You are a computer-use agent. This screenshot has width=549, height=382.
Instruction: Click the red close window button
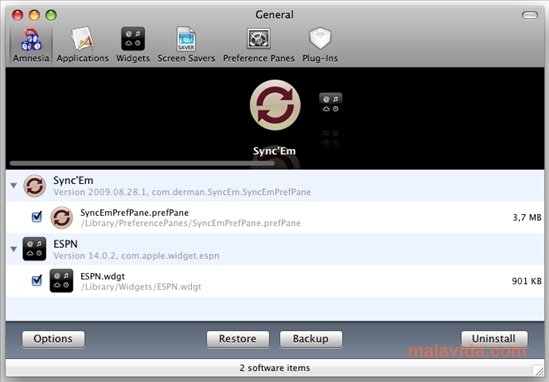click(18, 15)
